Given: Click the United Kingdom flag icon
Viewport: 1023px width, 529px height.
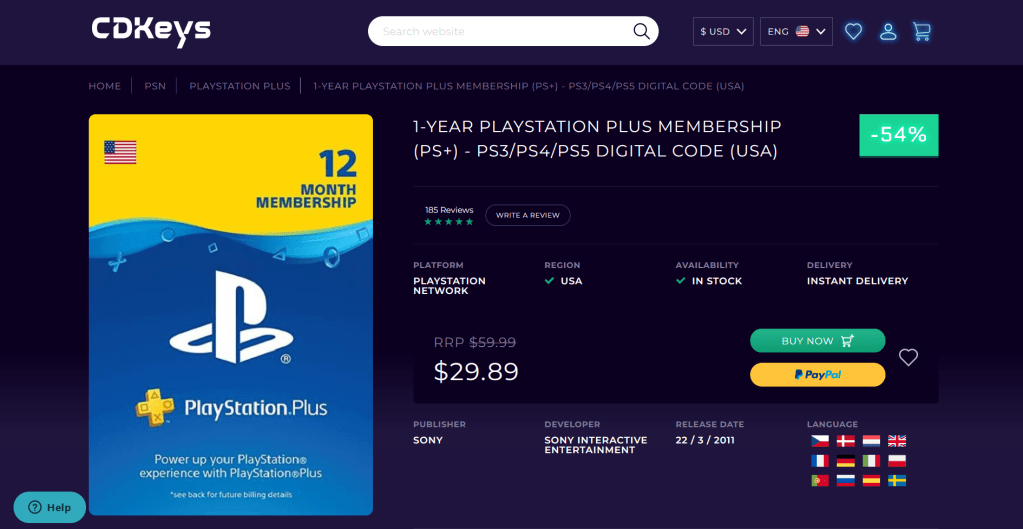Looking at the screenshot, I should [897, 441].
